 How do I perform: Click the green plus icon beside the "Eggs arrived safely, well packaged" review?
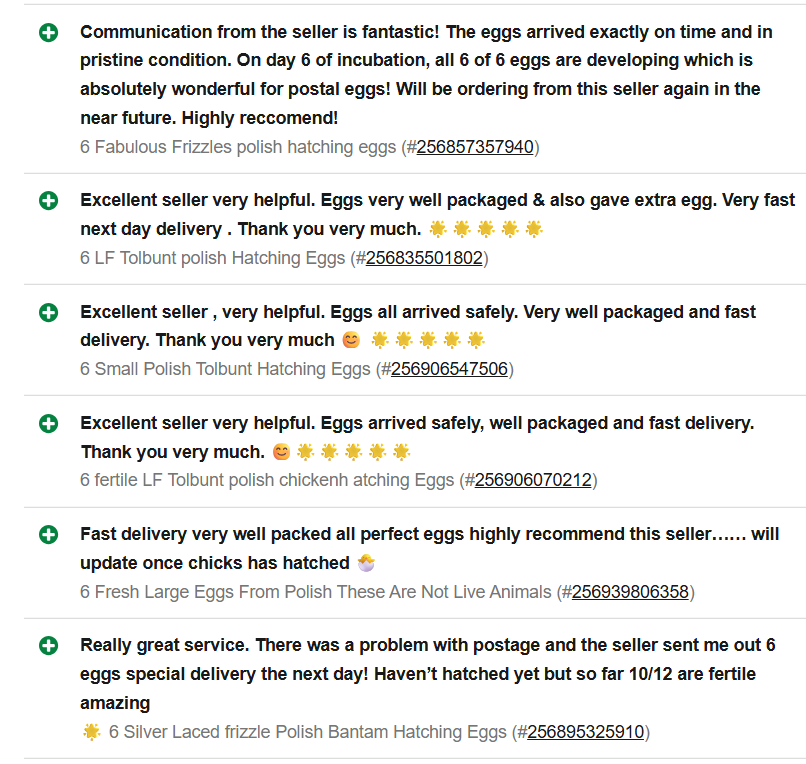coord(48,424)
